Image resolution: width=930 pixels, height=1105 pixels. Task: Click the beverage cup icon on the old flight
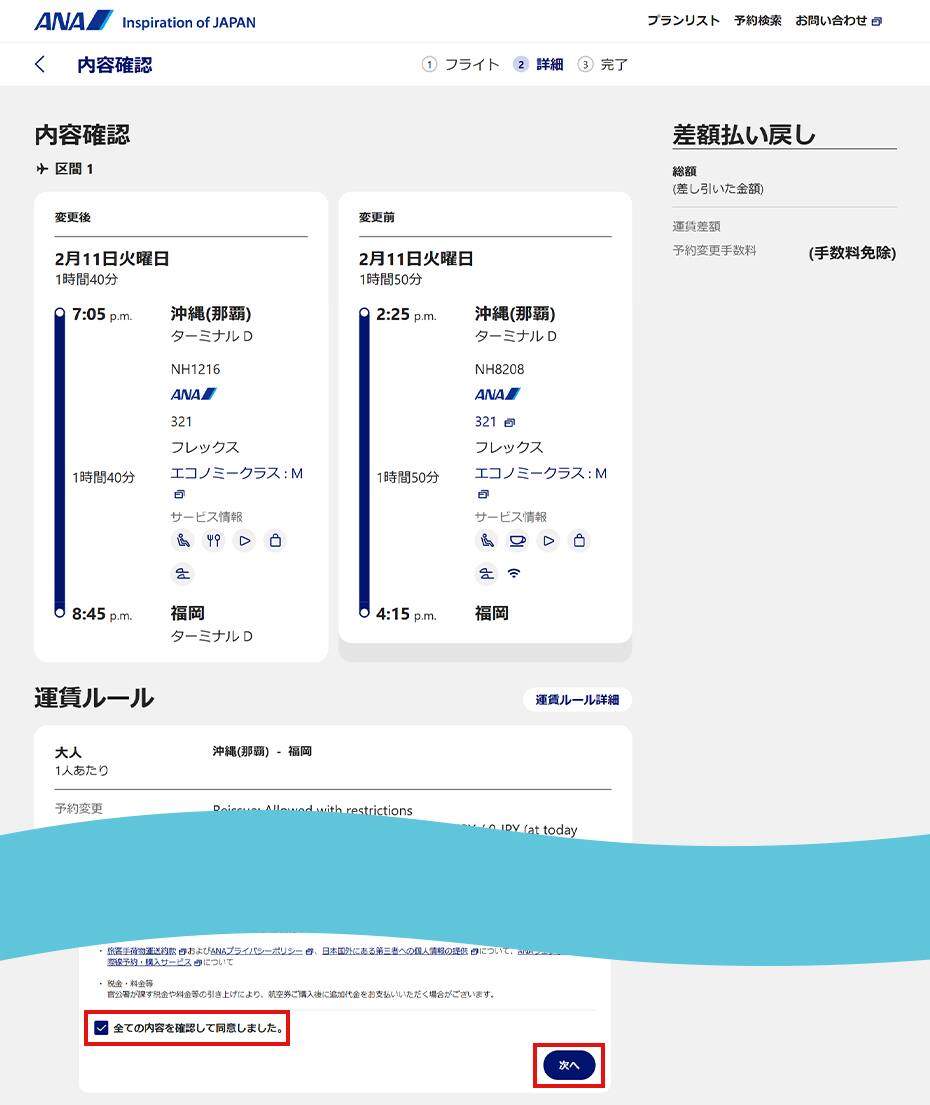pyautogui.click(x=517, y=540)
